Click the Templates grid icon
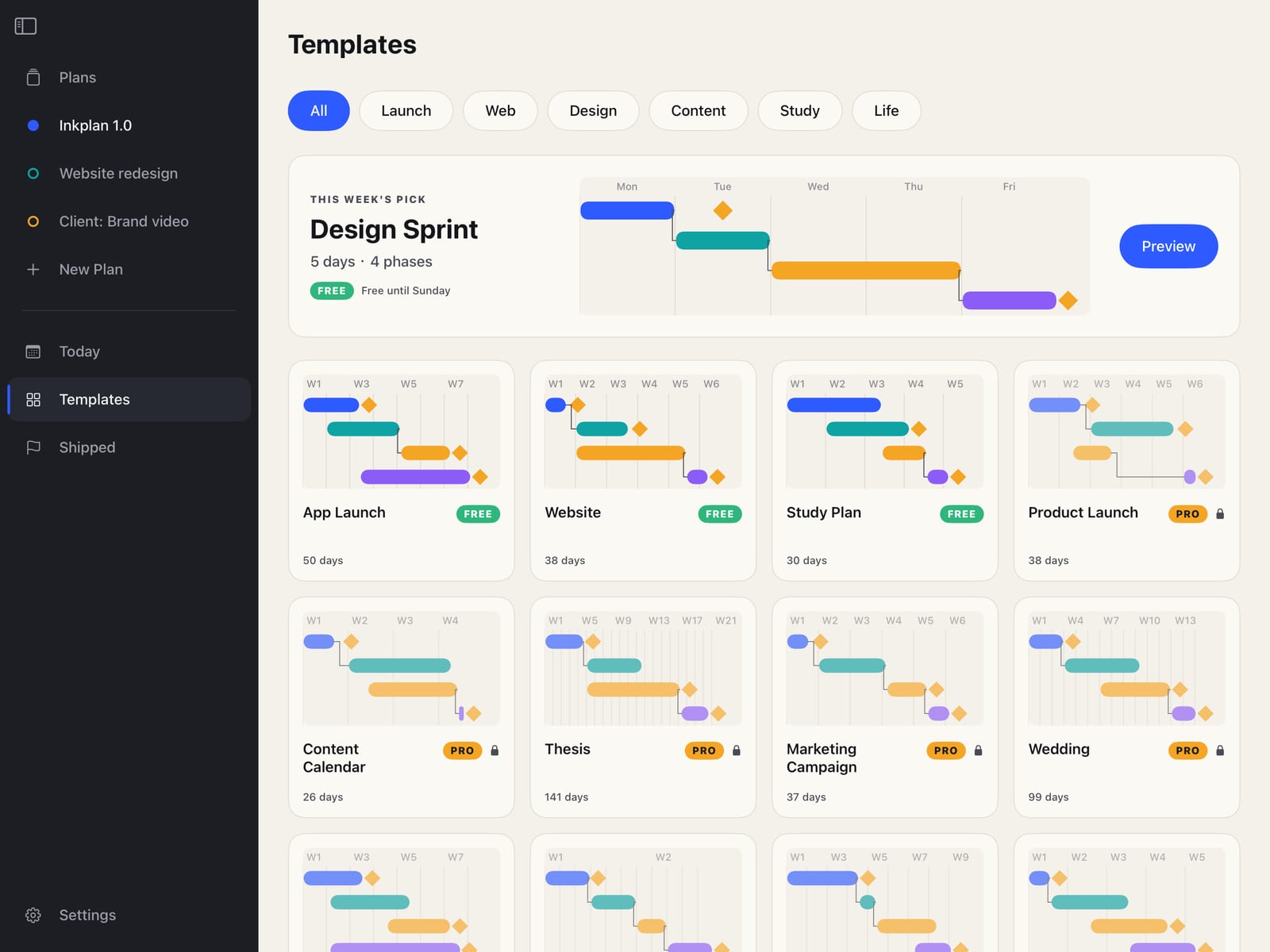Screen dimensions: 1270x952 coord(33,400)
